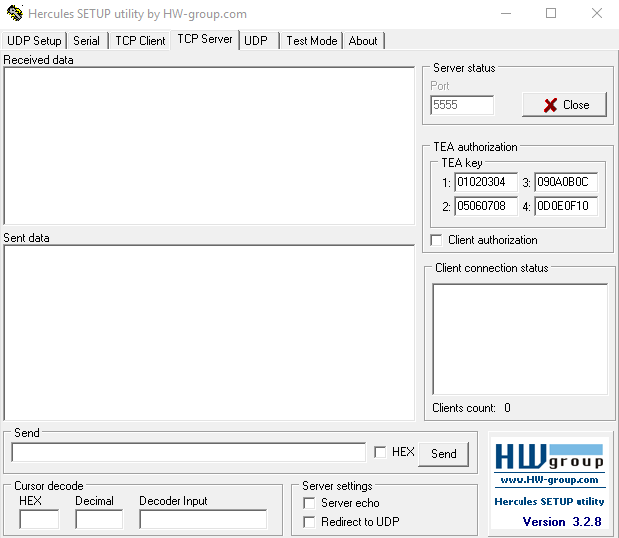This screenshot has height=538, width=619.
Task: Click the Send text input field
Action: point(189,452)
